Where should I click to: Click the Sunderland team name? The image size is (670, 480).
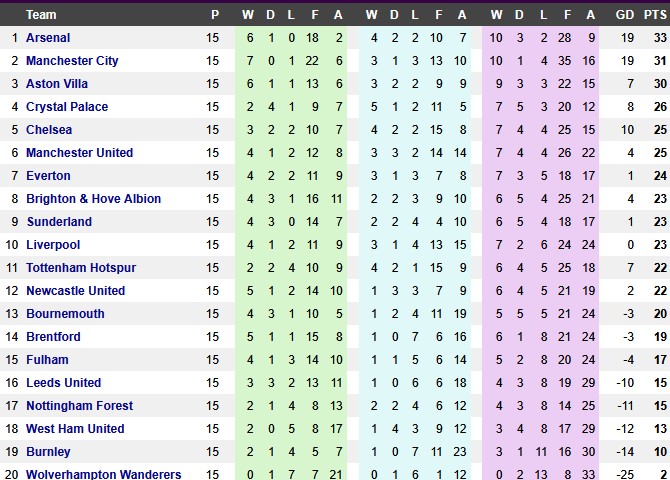point(59,222)
